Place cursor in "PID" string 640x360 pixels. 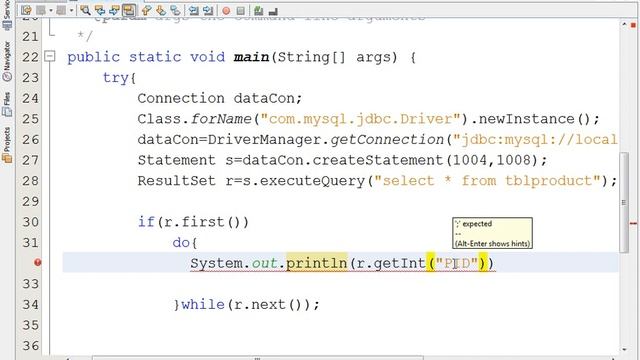pyautogui.click(x=457, y=263)
